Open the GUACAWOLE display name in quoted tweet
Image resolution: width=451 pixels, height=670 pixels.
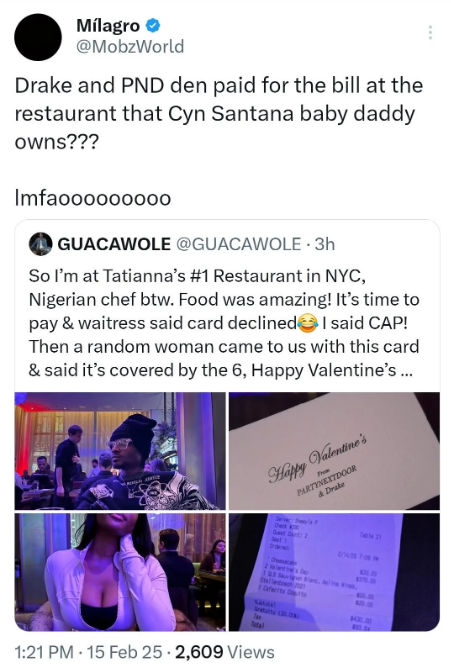[114, 244]
